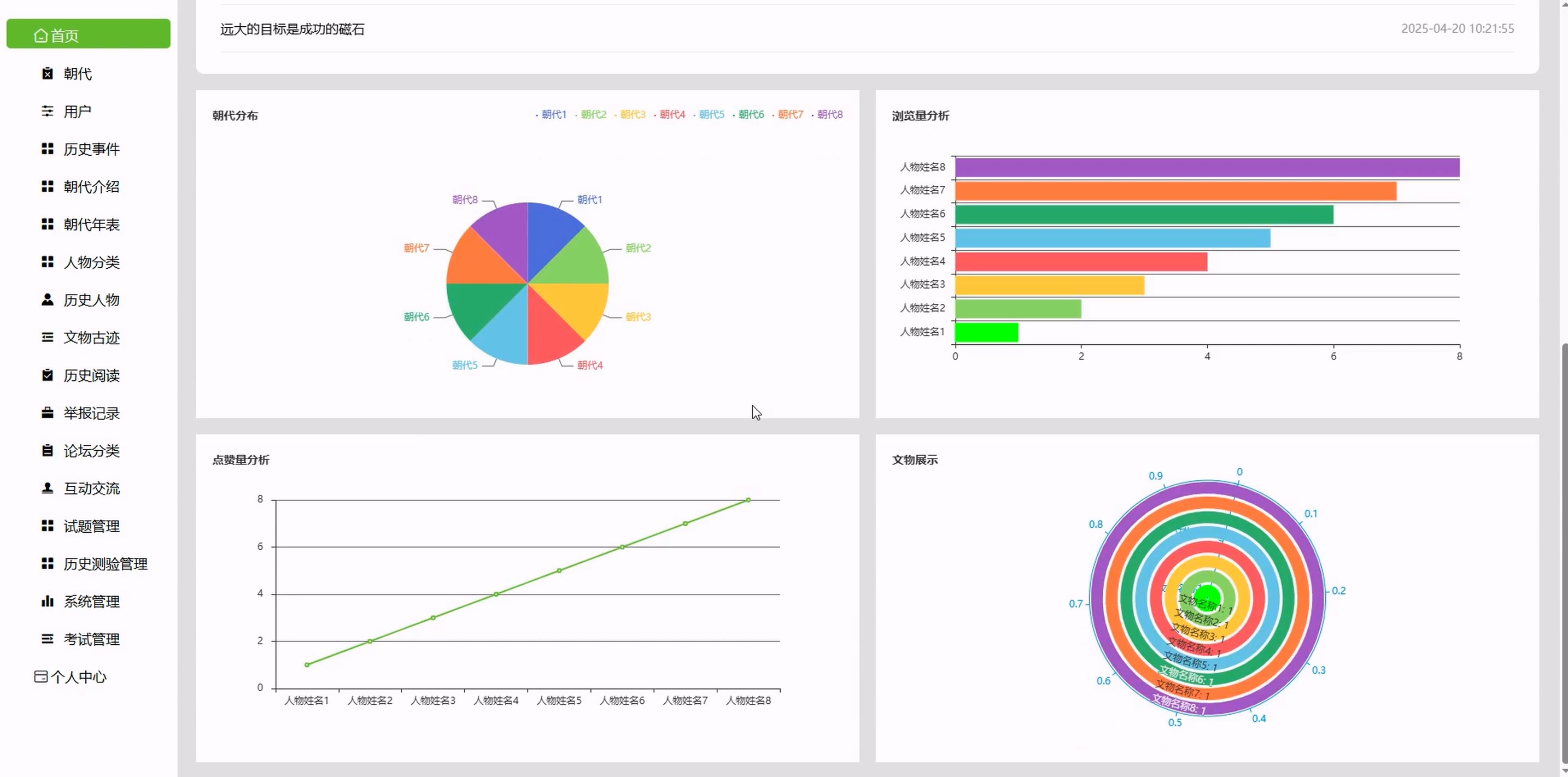
Task: Click the person icon next to 历史人物
Action: pos(48,299)
